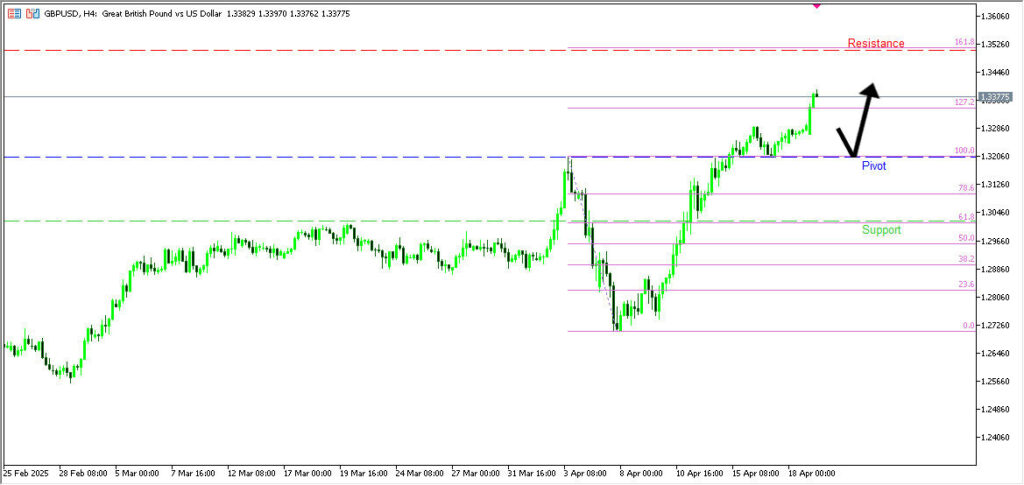
Task: Click the 0.0 Fibonacci level label
Action: [x=967, y=325]
